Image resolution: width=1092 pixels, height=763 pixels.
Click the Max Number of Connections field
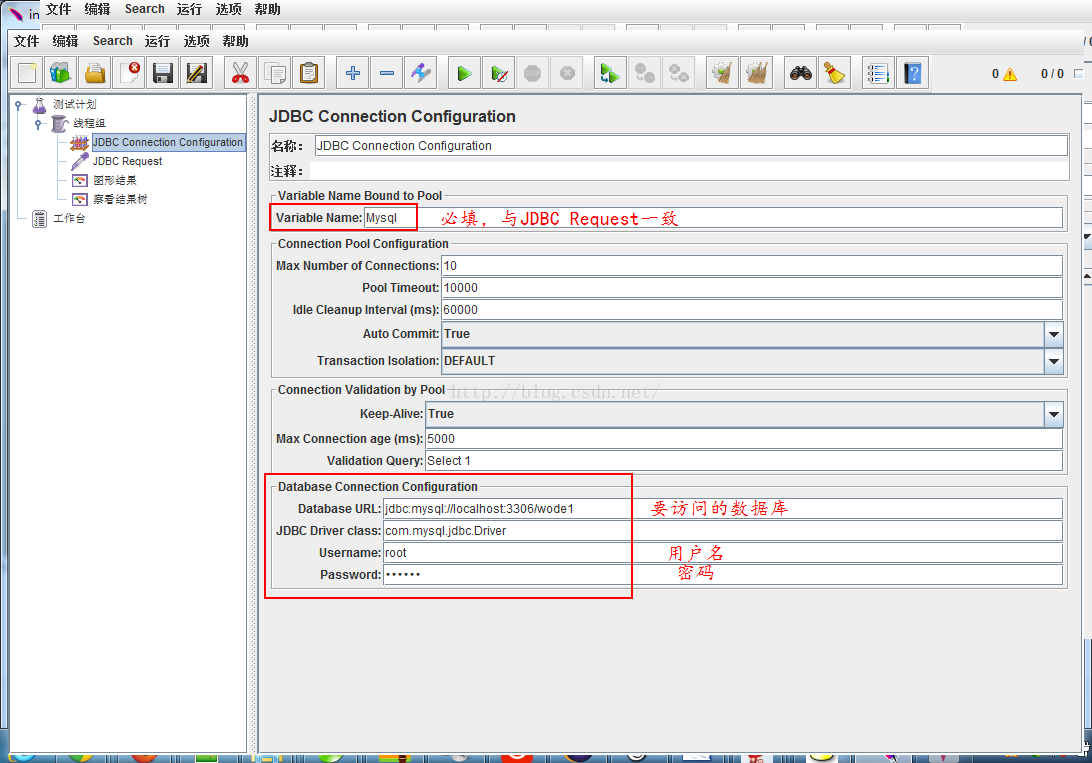point(752,266)
